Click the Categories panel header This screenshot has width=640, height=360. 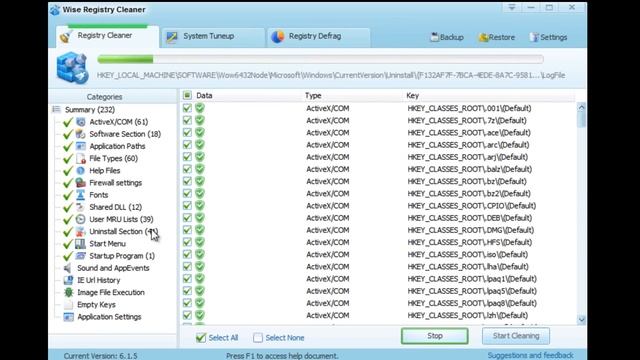[104, 97]
